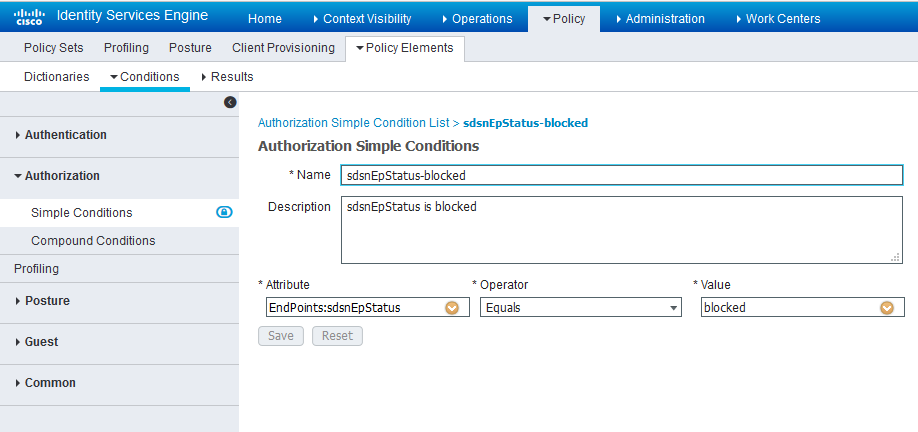The width and height of the screenshot is (918, 432).
Task: Click the lock icon beside Simple Conditions
Action: [x=225, y=212]
